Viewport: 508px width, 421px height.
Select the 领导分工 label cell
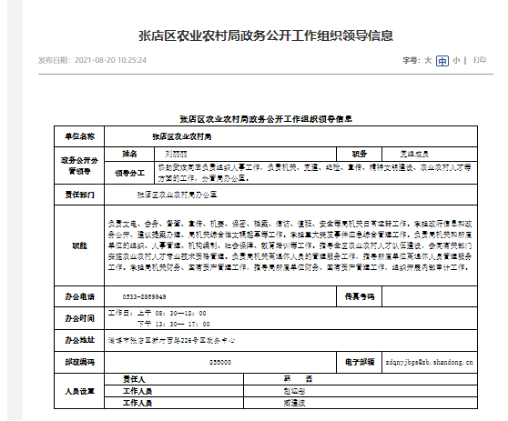[130, 173]
